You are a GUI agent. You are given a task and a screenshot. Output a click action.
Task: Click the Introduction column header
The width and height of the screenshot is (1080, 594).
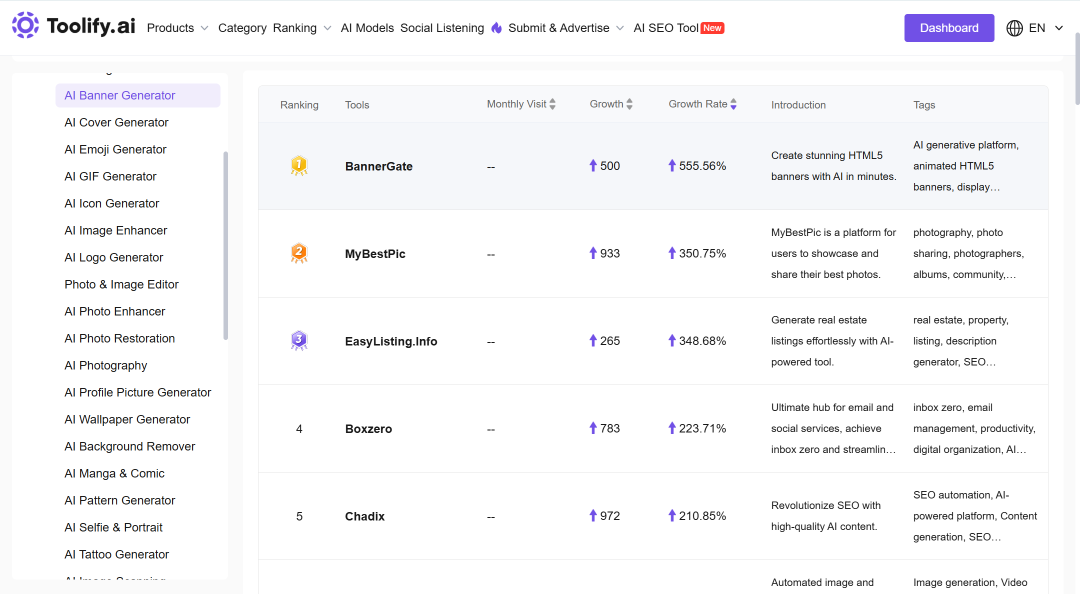coord(798,105)
